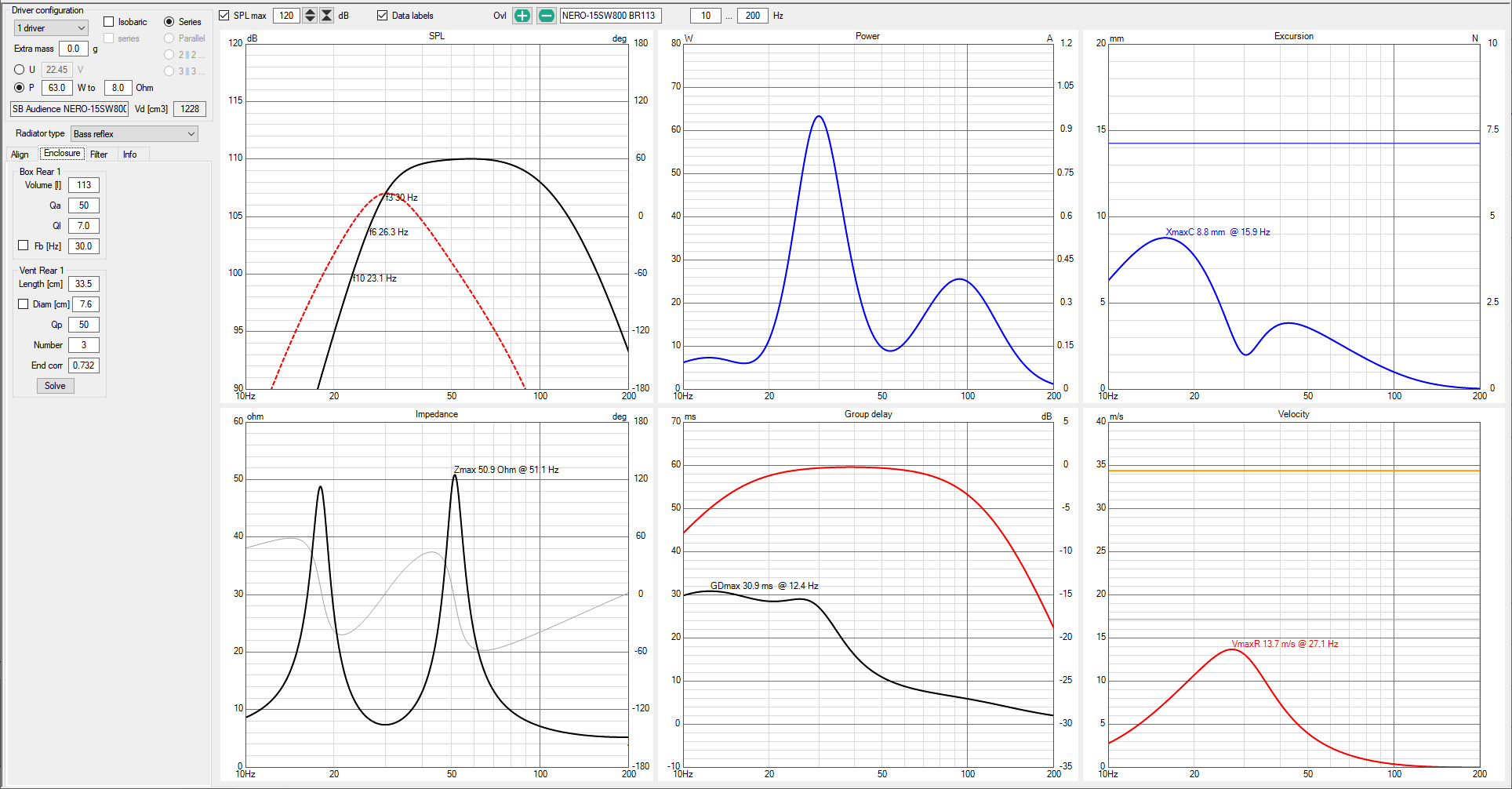
Task: Click the Qa field in Box Rear 1
Action: 84,205
